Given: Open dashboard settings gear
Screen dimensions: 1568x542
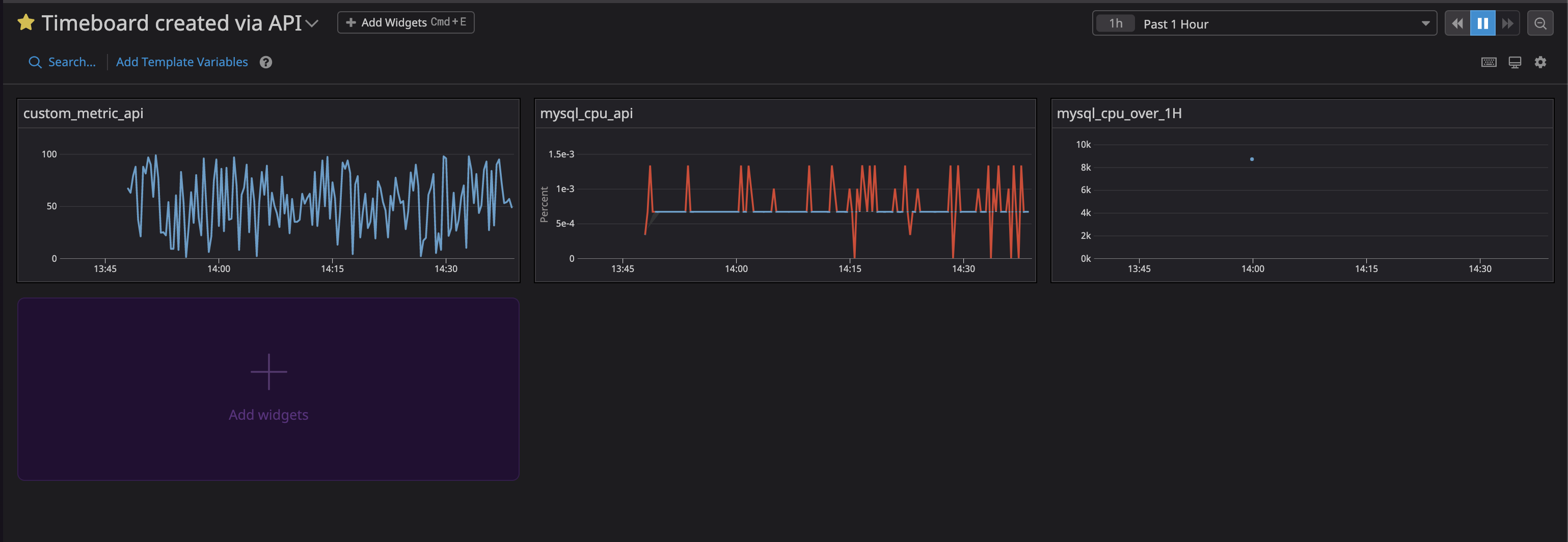Looking at the screenshot, I should (1540, 62).
